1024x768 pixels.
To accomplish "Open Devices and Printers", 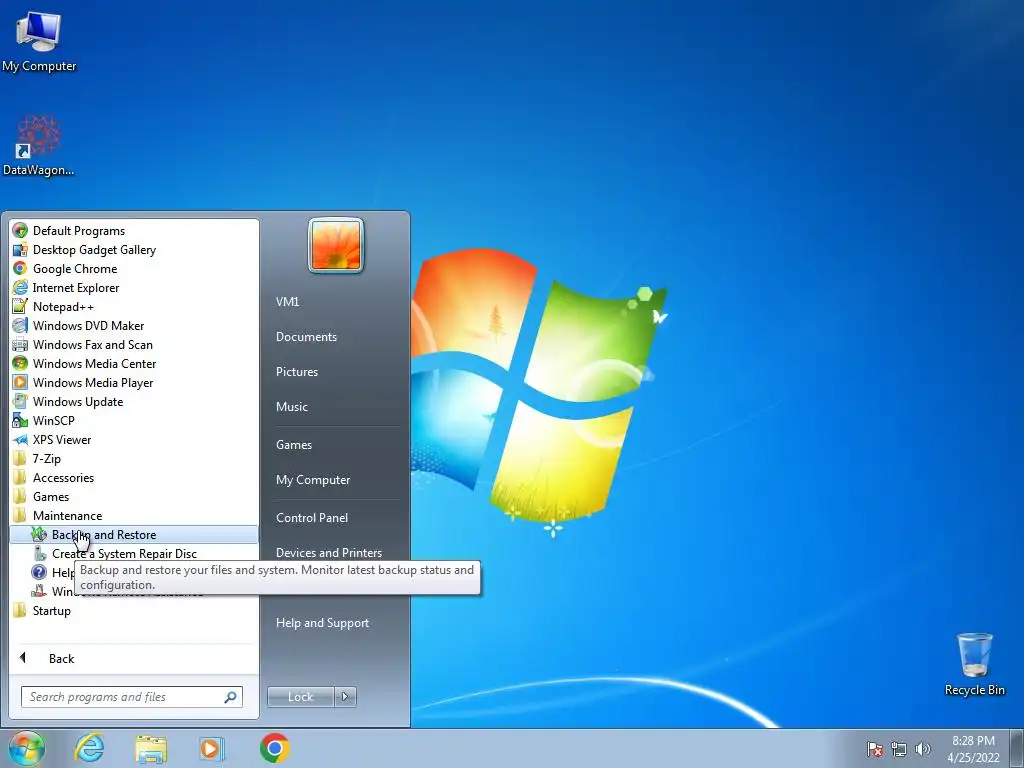I will click(x=328, y=552).
